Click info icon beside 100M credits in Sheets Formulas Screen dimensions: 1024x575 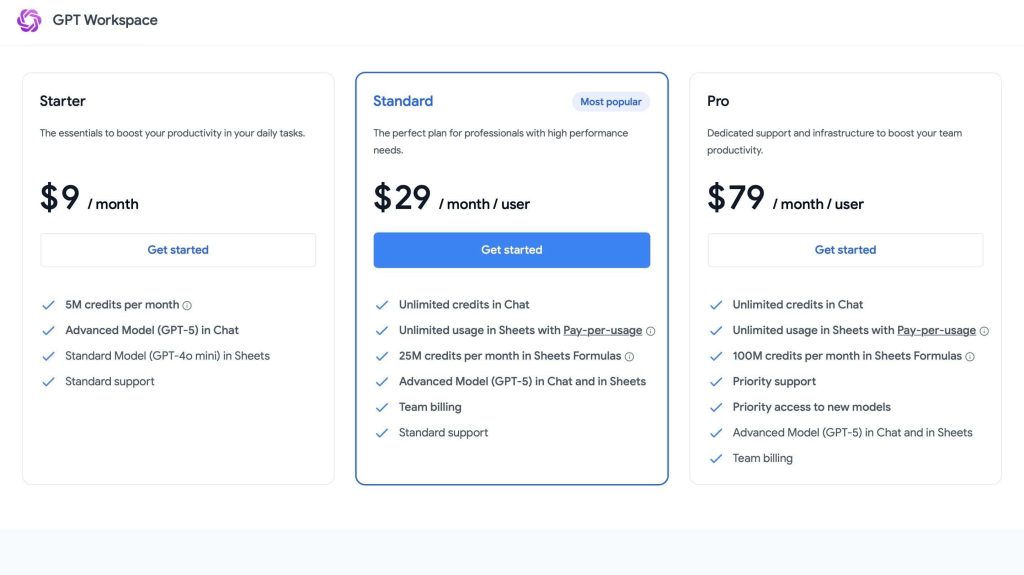[x=970, y=357]
